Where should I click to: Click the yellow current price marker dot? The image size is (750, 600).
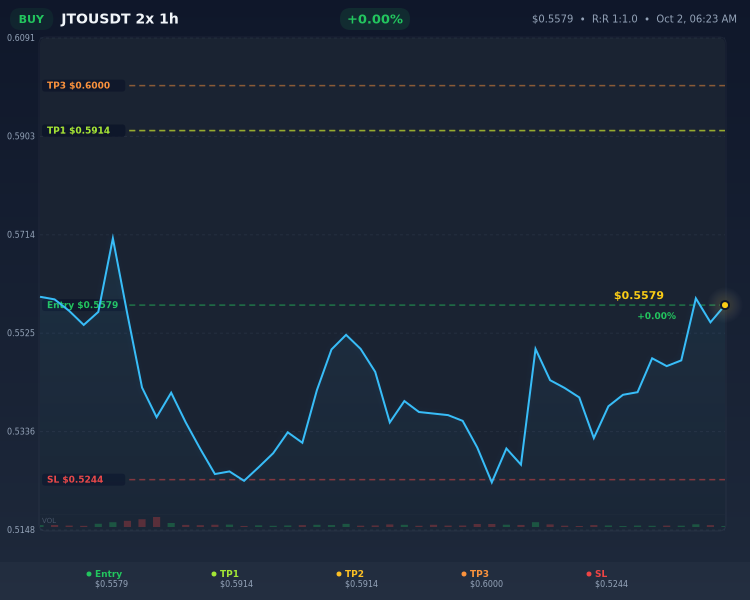point(725,305)
